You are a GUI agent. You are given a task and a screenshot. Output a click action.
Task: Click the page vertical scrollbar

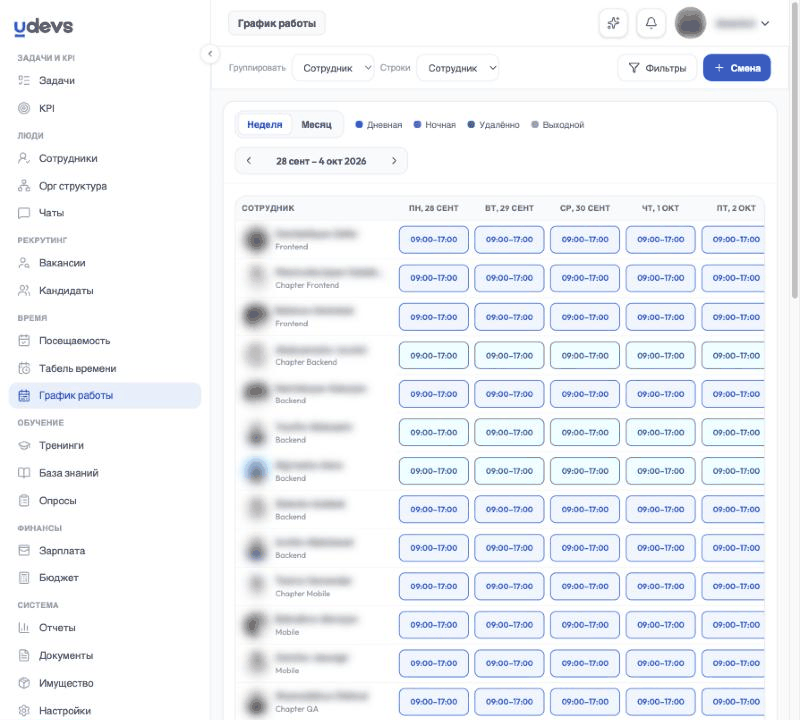click(x=794, y=153)
